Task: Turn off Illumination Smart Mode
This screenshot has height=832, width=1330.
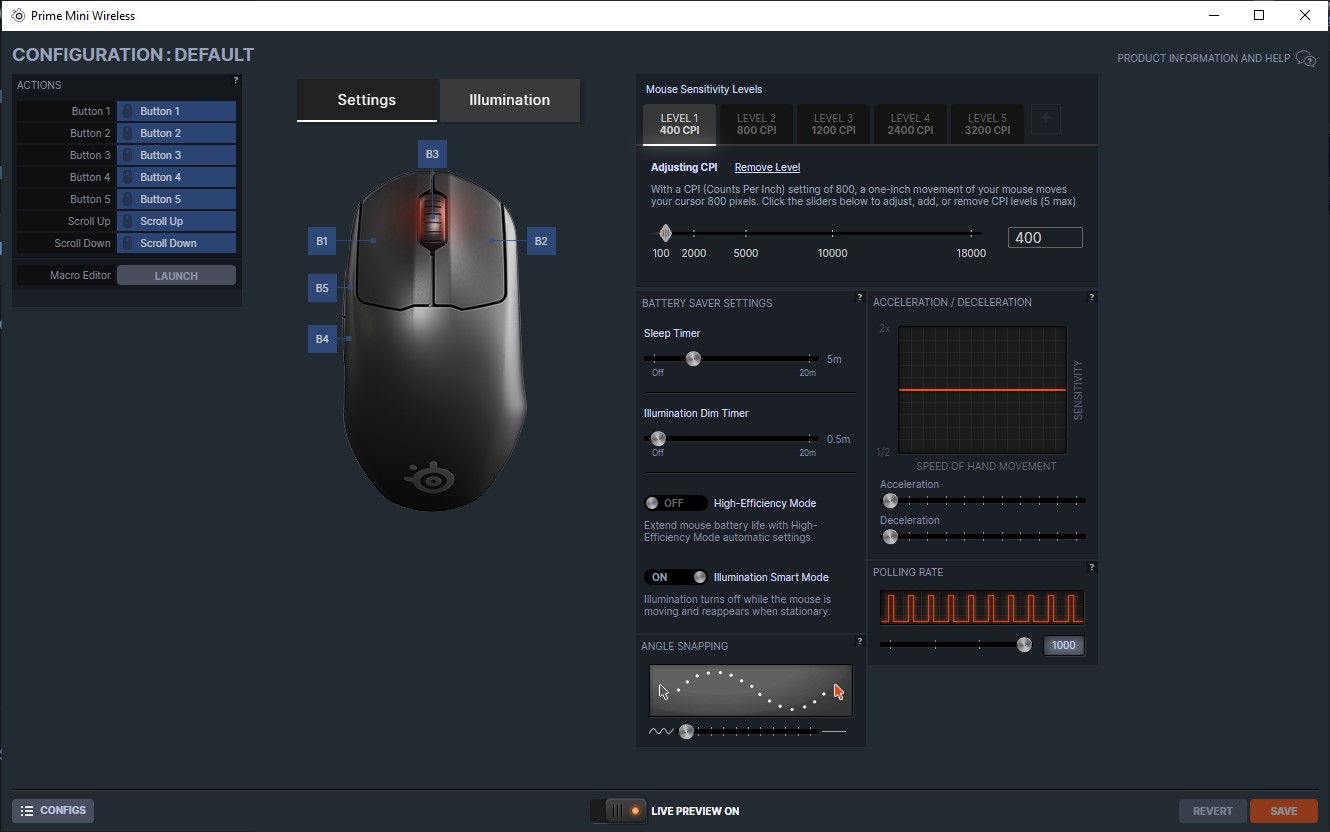Action: (x=675, y=577)
